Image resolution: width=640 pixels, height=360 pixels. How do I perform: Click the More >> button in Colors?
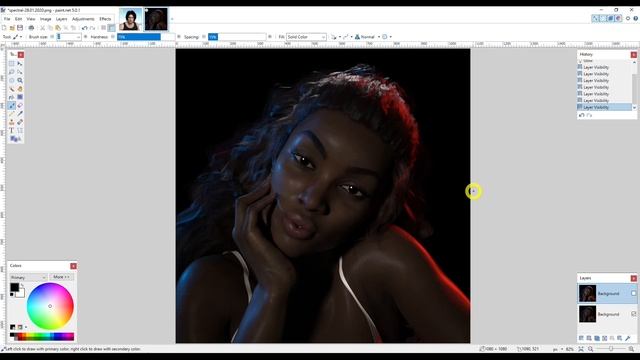point(61,277)
